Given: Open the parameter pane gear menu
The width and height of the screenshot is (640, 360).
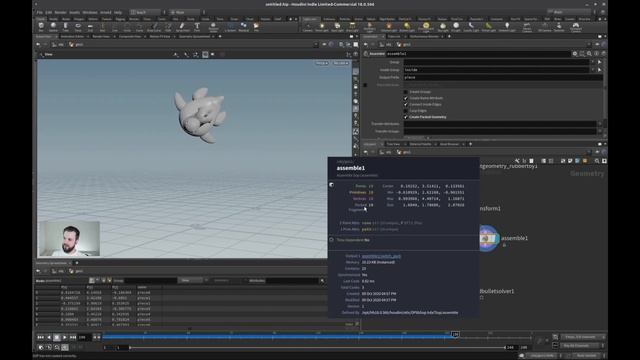Looking at the screenshot, I should point(575,53).
